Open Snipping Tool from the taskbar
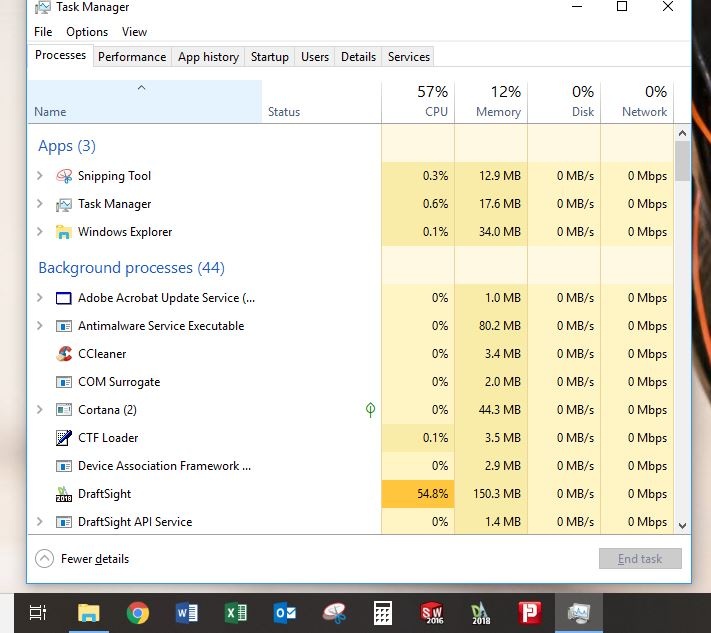 [334, 613]
